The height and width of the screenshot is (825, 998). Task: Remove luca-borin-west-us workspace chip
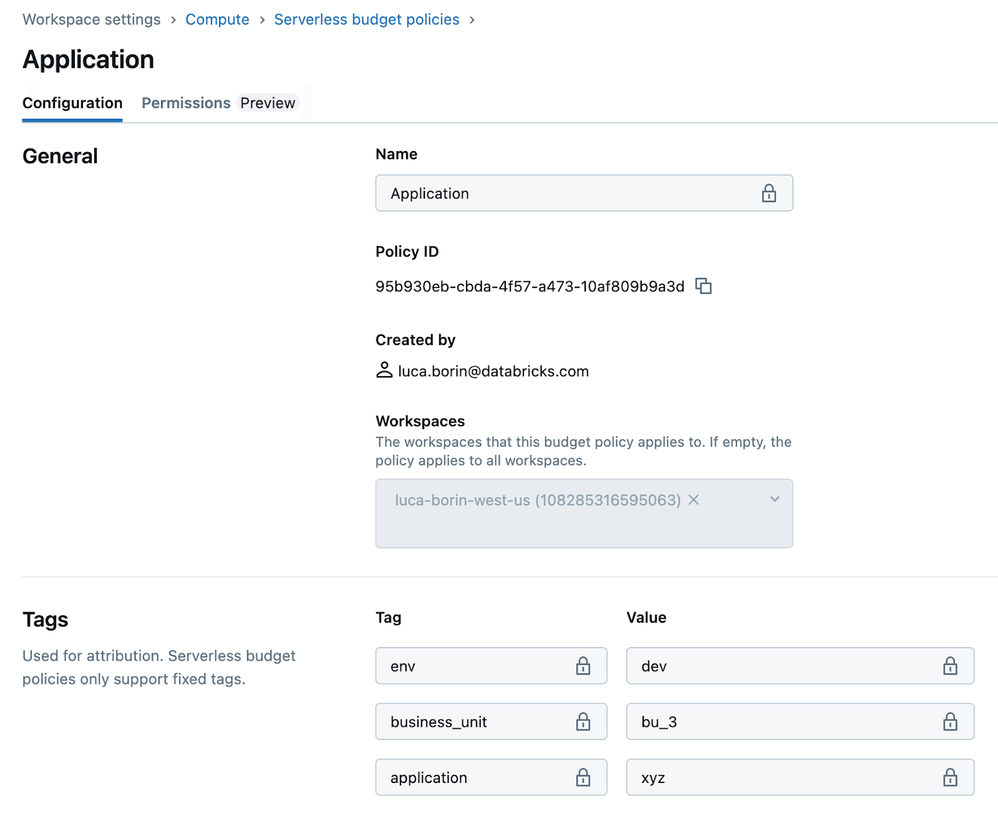pyautogui.click(x=694, y=500)
